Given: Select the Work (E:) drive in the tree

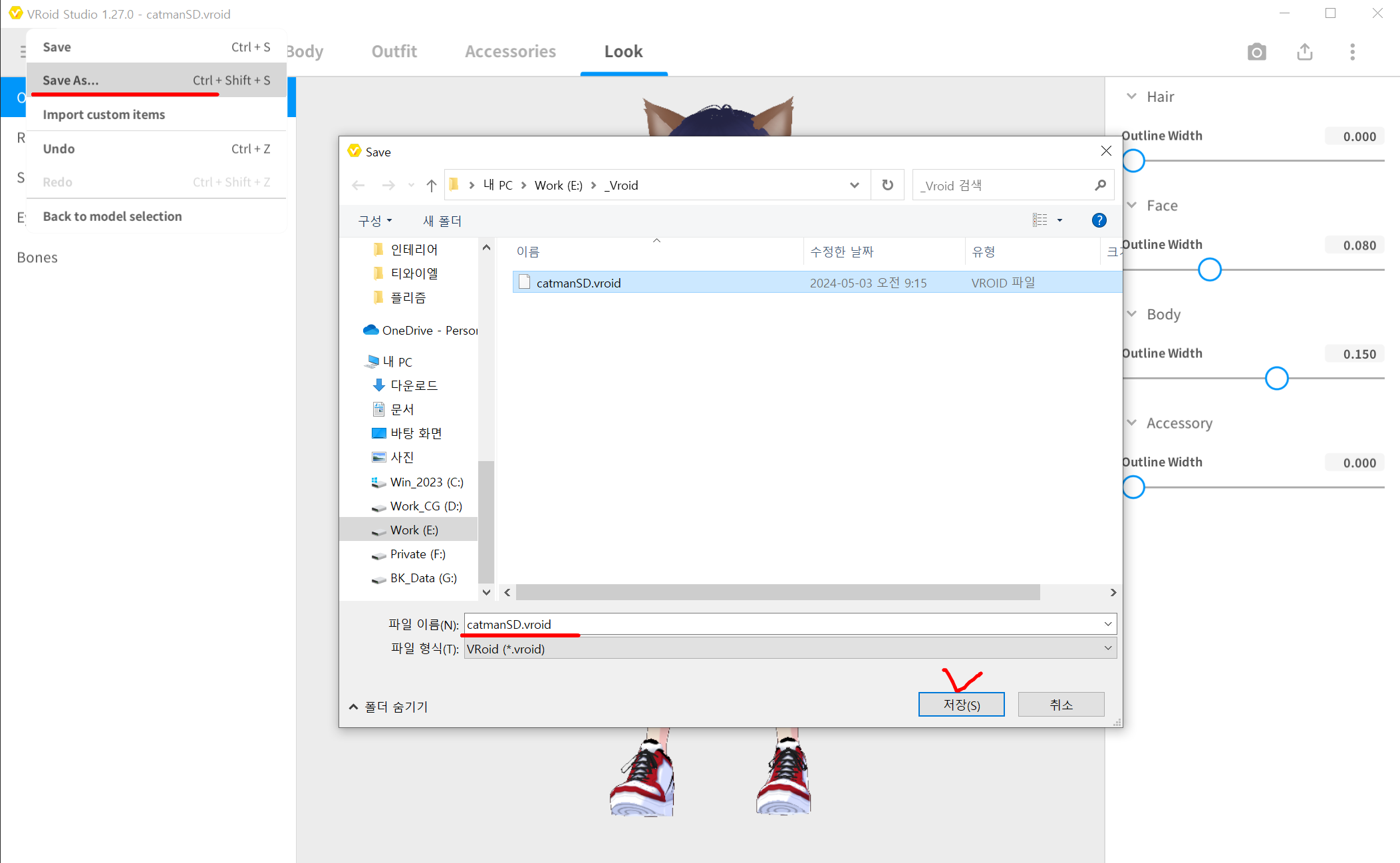Looking at the screenshot, I should point(414,530).
